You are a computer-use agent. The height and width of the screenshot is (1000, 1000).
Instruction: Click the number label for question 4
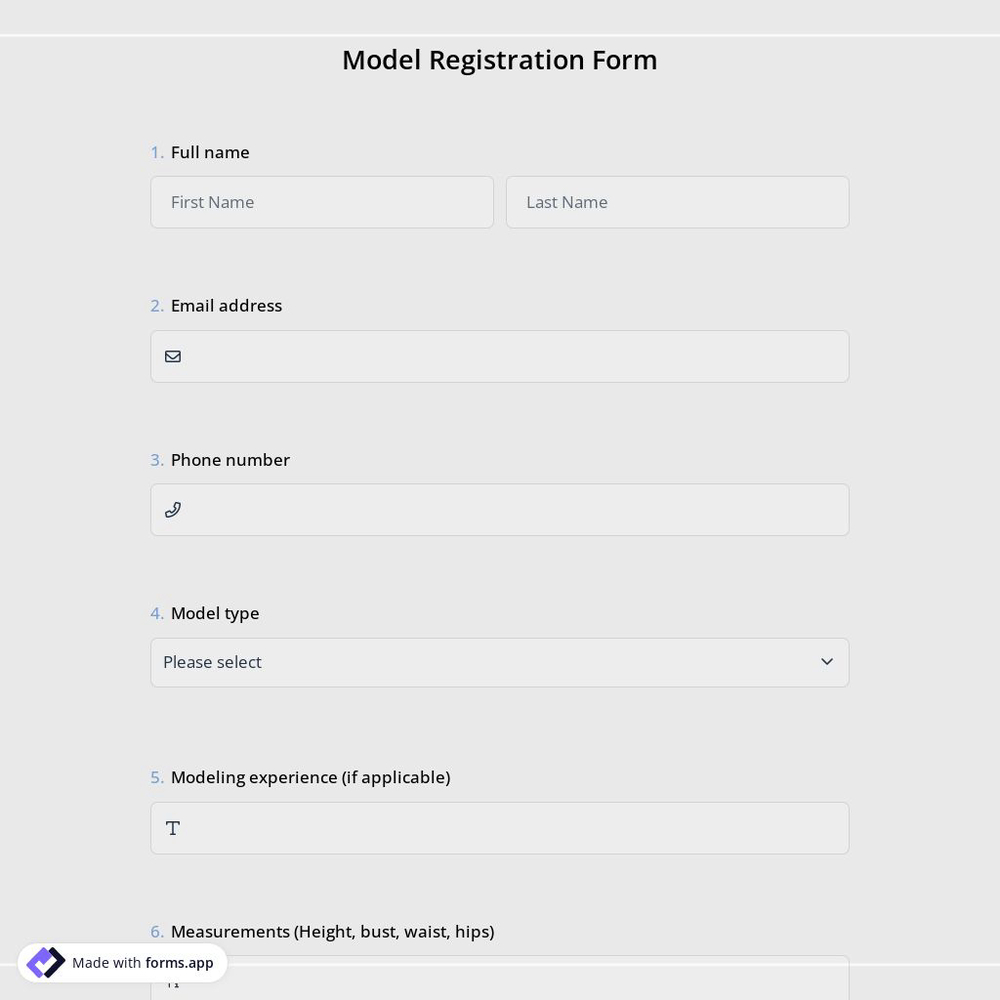(157, 613)
